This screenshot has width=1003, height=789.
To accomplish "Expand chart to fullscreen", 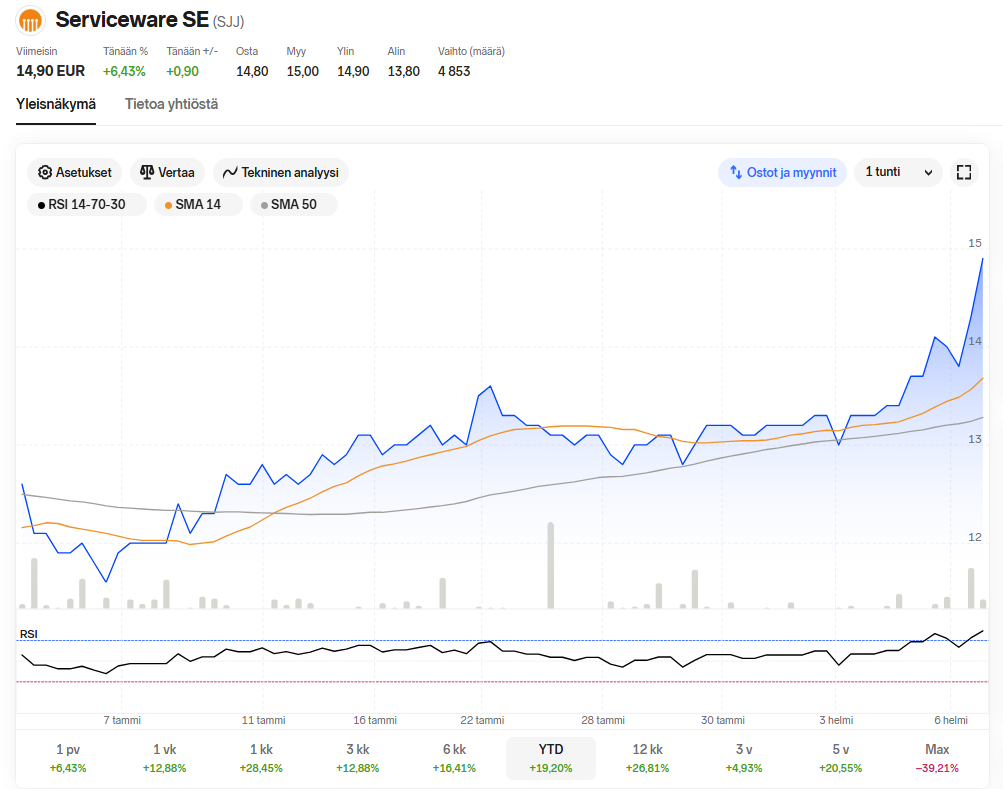I will coord(964,172).
